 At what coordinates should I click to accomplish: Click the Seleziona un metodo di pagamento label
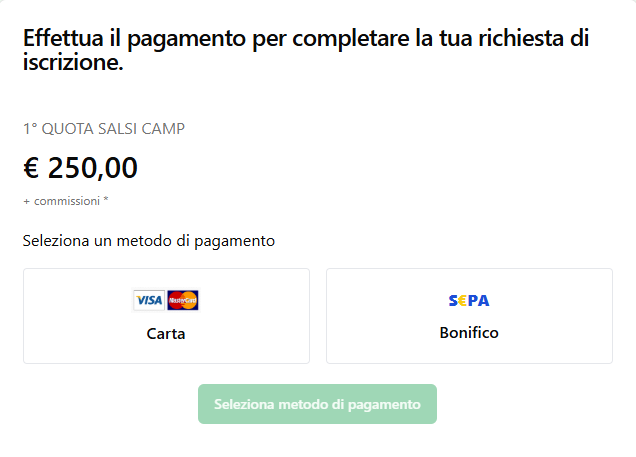click(149, 241)
